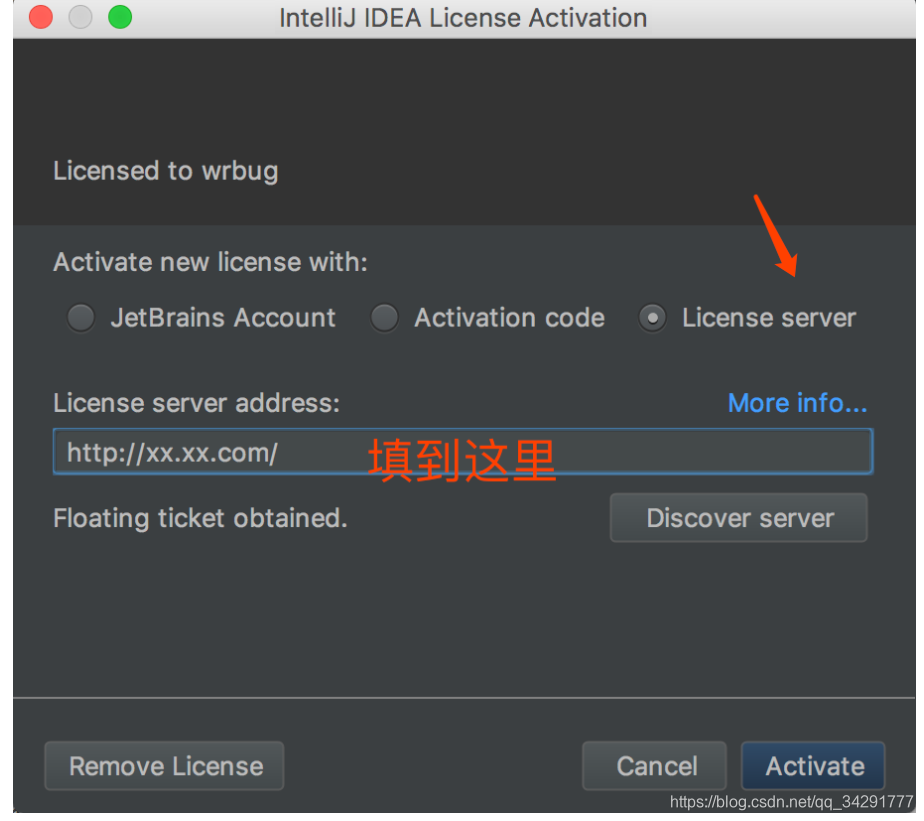The width and height of the screenshot is (924, 821).
Task: Click the 'License server address:' label
Action: pos(196,404)
